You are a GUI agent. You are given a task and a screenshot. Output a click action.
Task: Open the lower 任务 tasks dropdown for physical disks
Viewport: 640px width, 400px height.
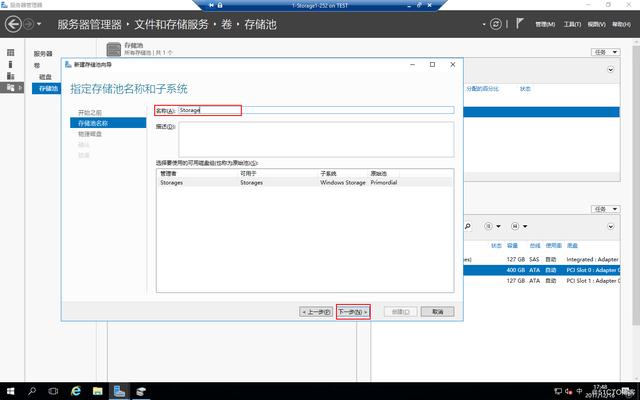click(x=606, y=209)
